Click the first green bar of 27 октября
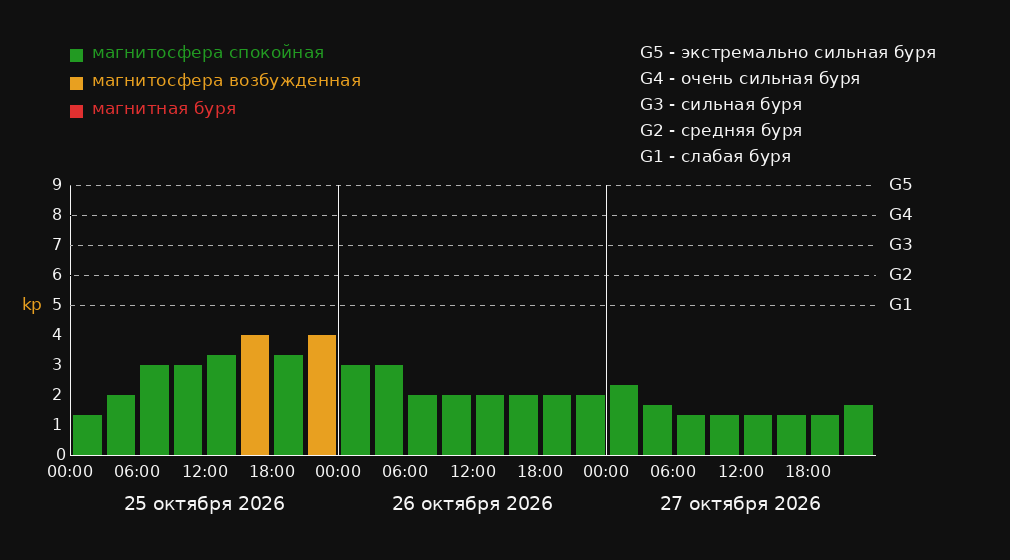Screen dimensions: 1010x560 click(x=624, y=420)
